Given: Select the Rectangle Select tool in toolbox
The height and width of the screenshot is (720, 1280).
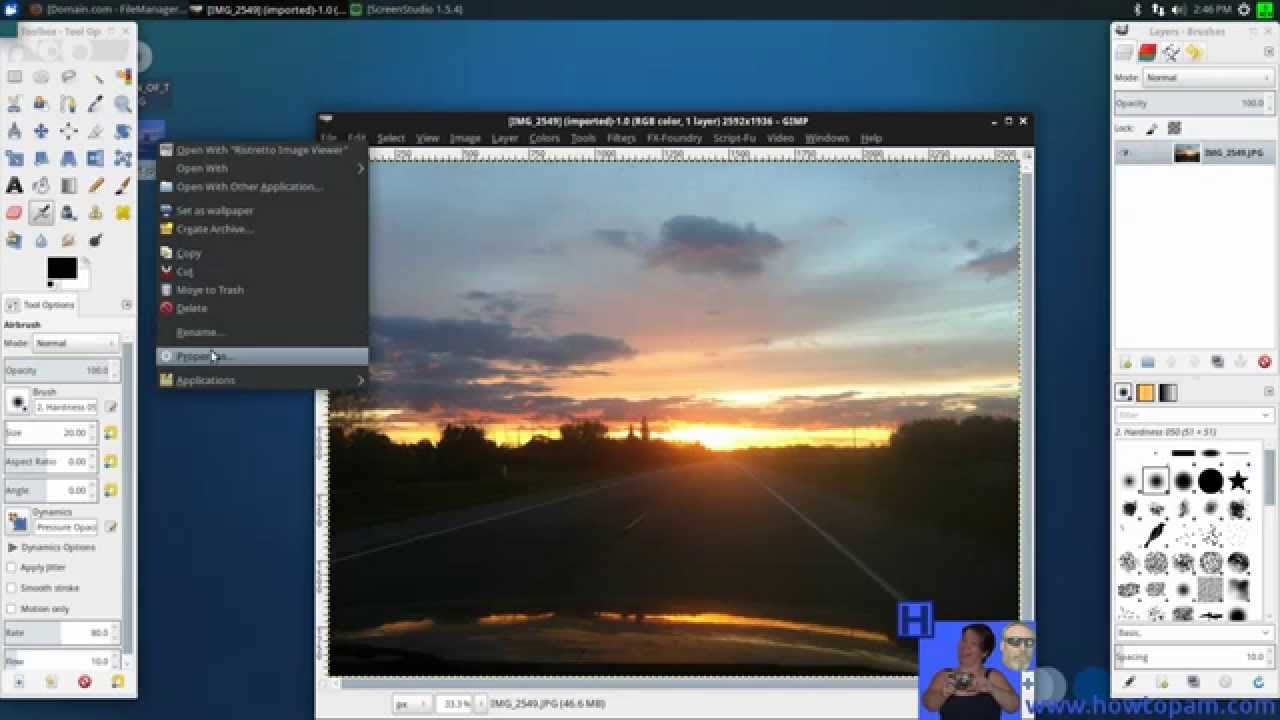Looking at the screenshot, I should (14, 77).
